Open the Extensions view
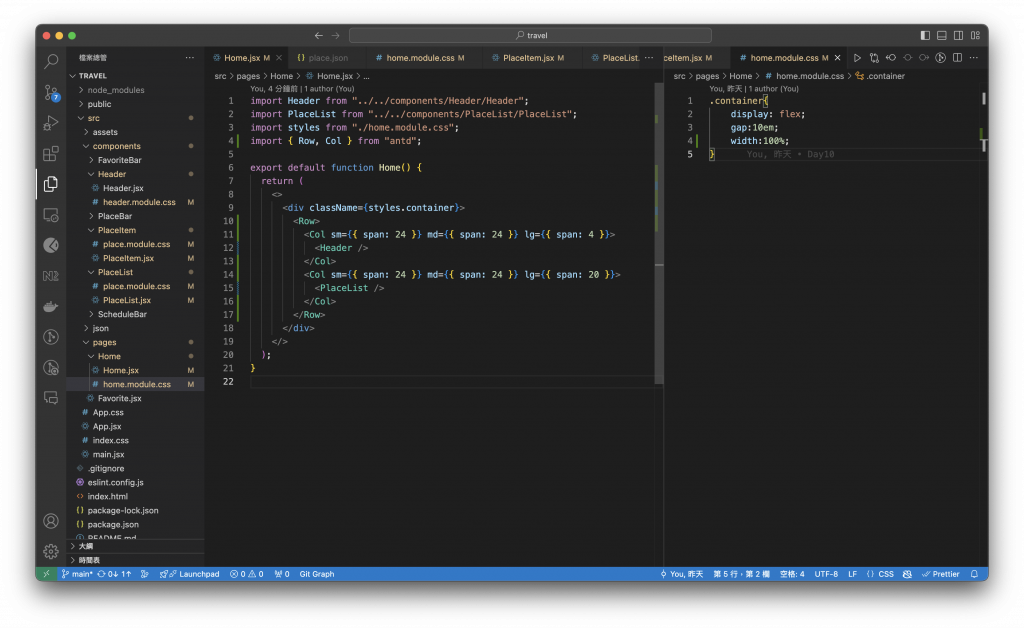The width and height of the screenshot is (1024, 628). point(51,154)
